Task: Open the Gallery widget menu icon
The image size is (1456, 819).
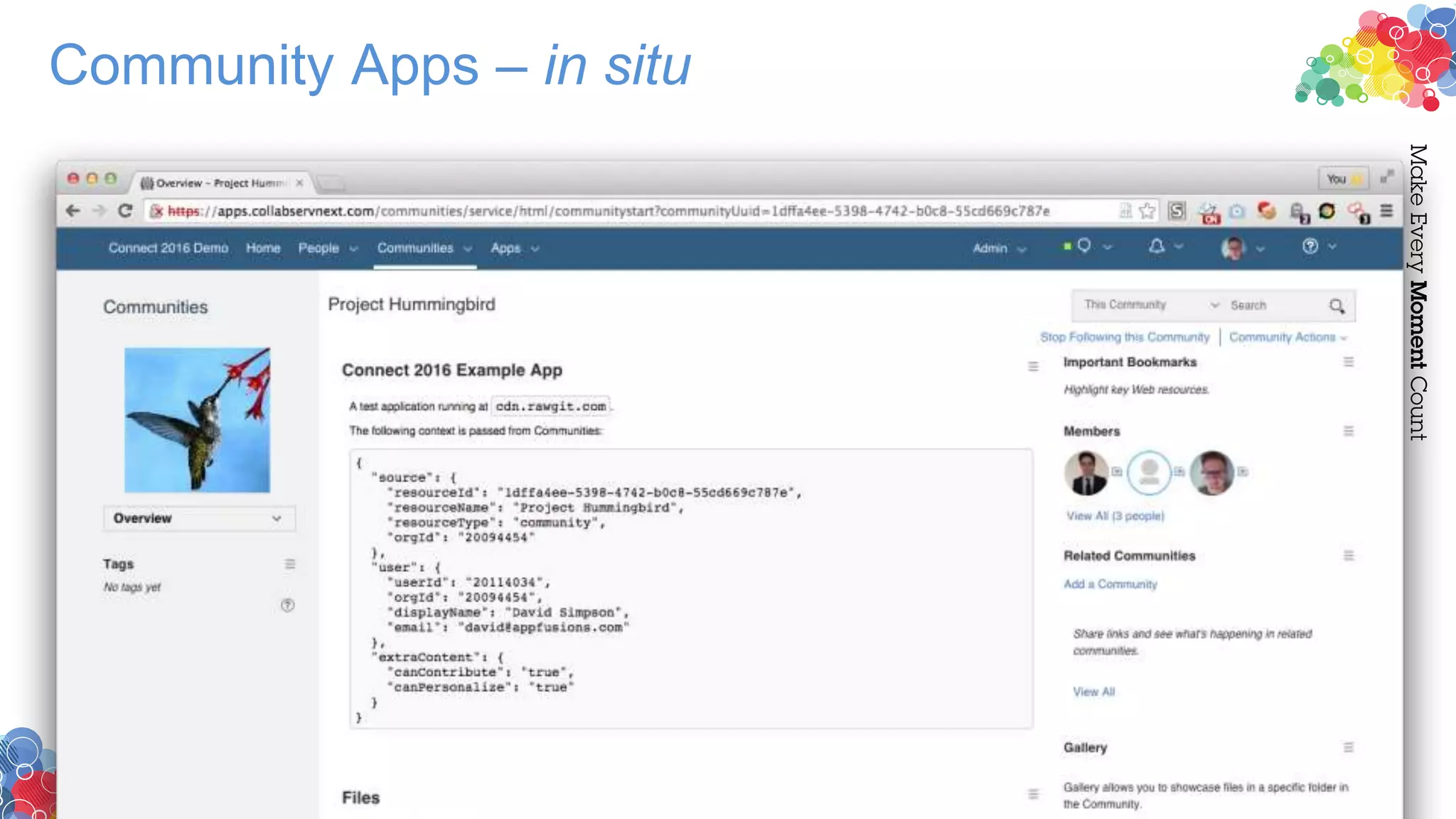Action: 1348,747
